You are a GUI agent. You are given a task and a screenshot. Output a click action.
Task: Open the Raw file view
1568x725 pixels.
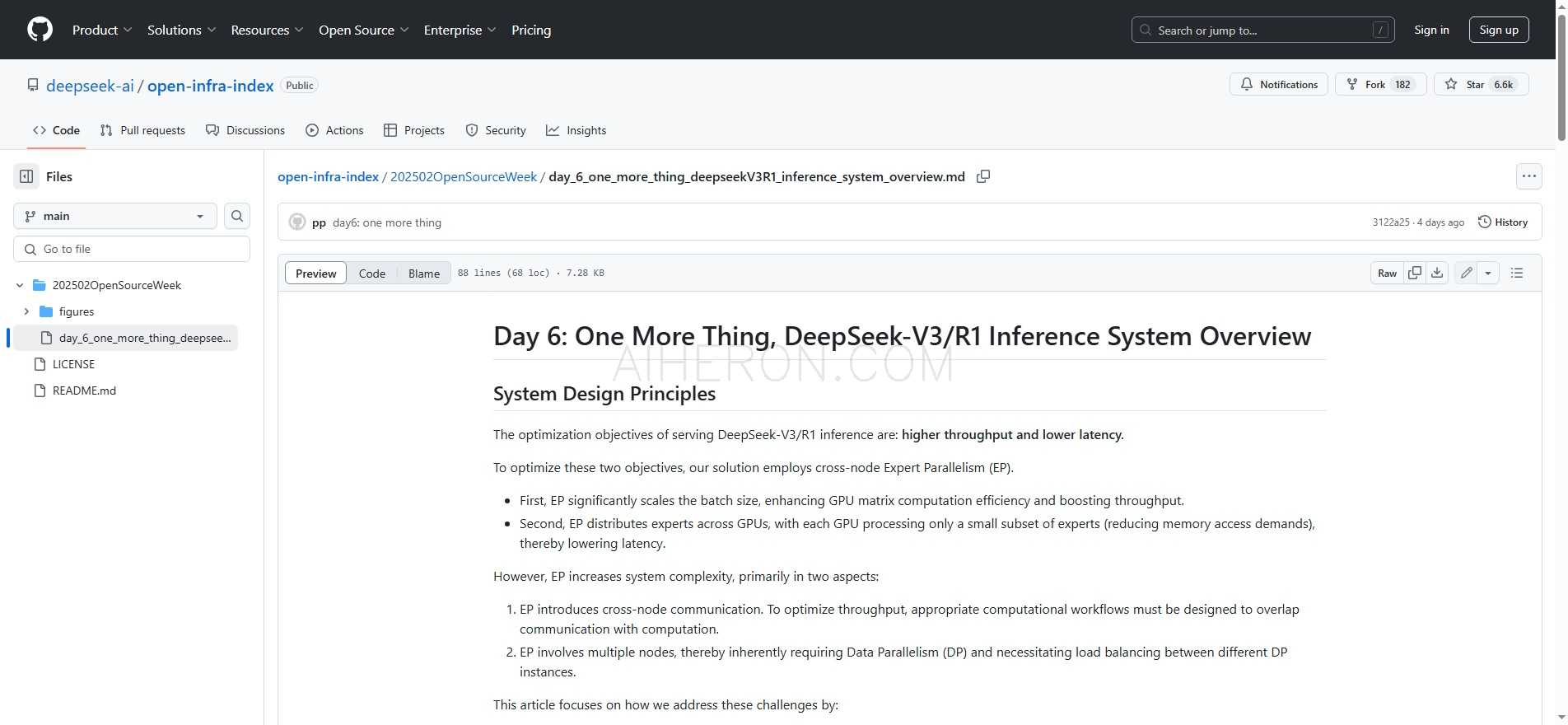pos(1388,273)
